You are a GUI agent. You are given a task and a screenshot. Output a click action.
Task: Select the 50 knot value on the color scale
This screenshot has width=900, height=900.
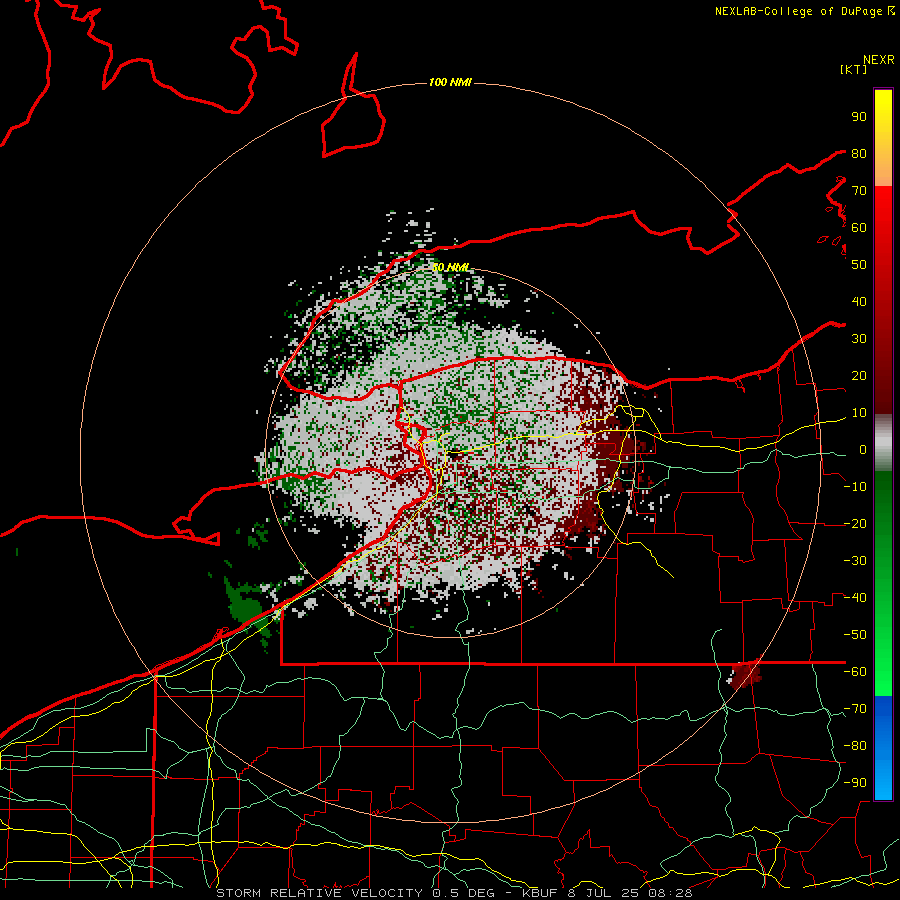[x=859, y=265]
